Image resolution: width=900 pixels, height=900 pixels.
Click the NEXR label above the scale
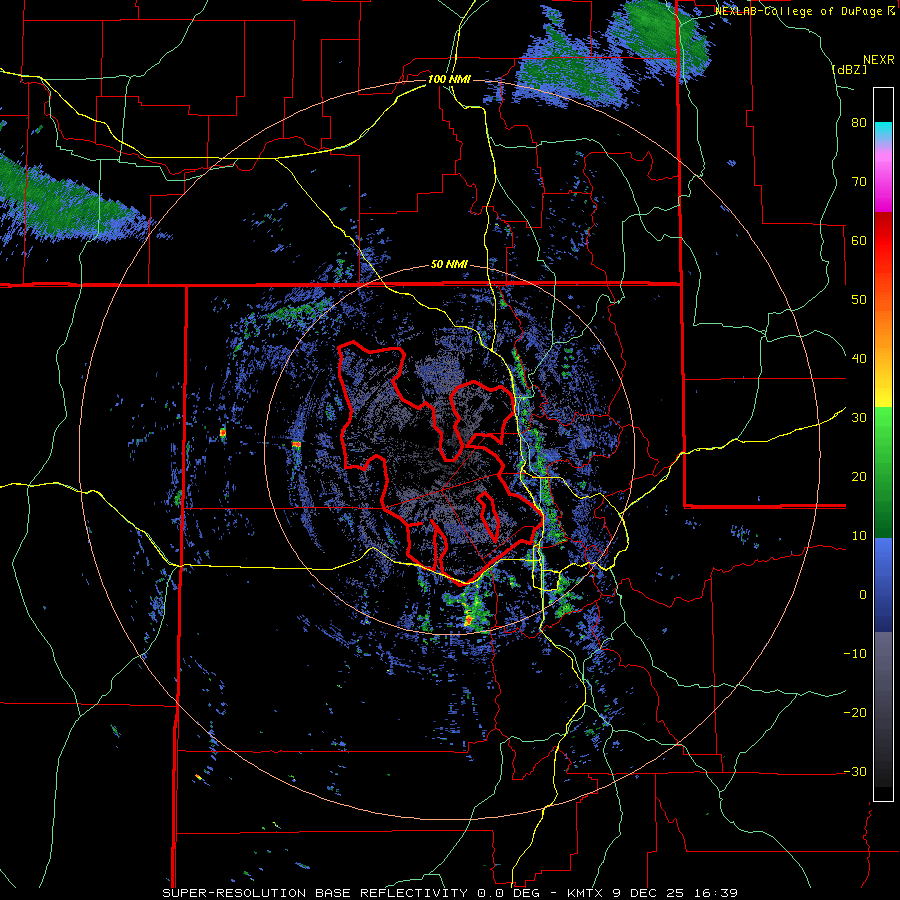[x=879, y=60]
